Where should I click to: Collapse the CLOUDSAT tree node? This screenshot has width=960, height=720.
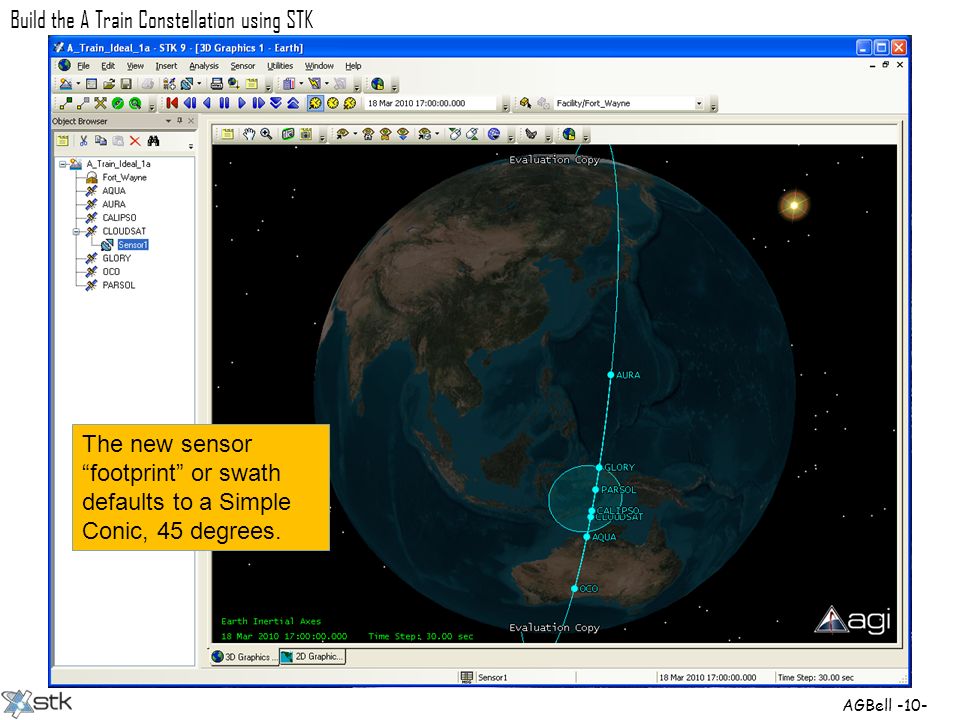[x=77, y=231]
